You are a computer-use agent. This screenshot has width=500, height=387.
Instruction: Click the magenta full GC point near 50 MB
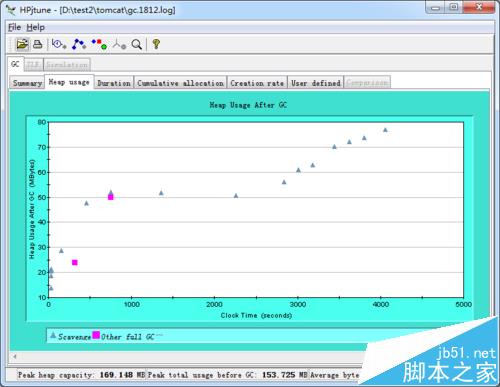click(x=111, y=197)
